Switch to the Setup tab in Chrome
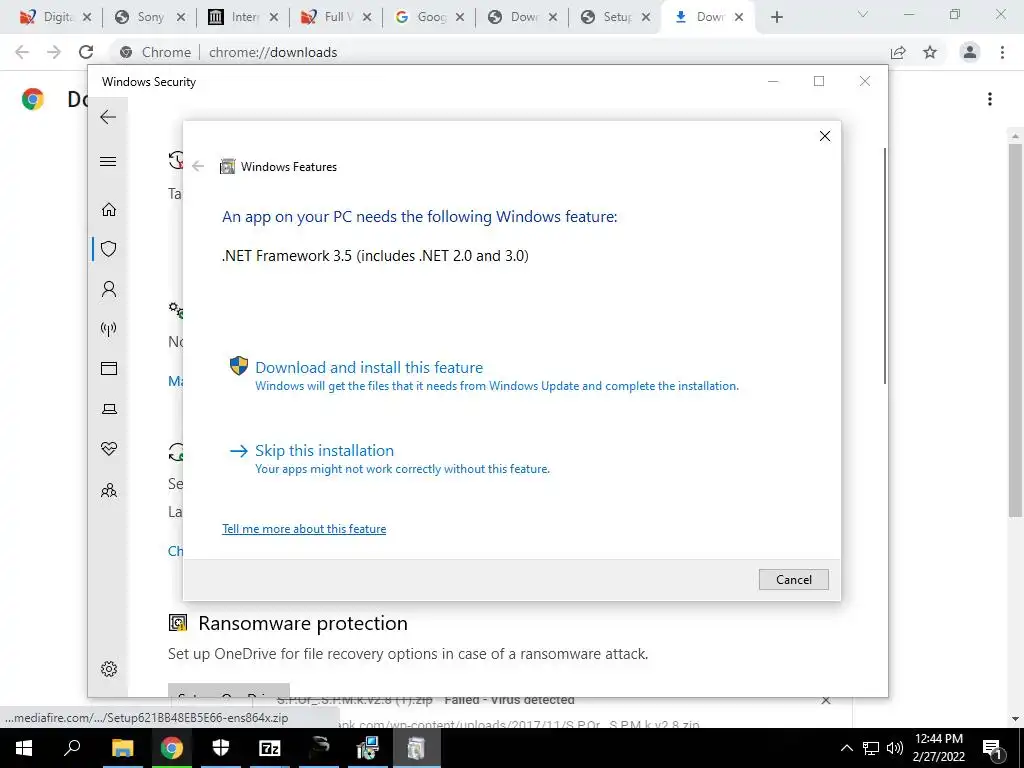Viewport: 1024px width, 768px height. click(x=616, y=17)
